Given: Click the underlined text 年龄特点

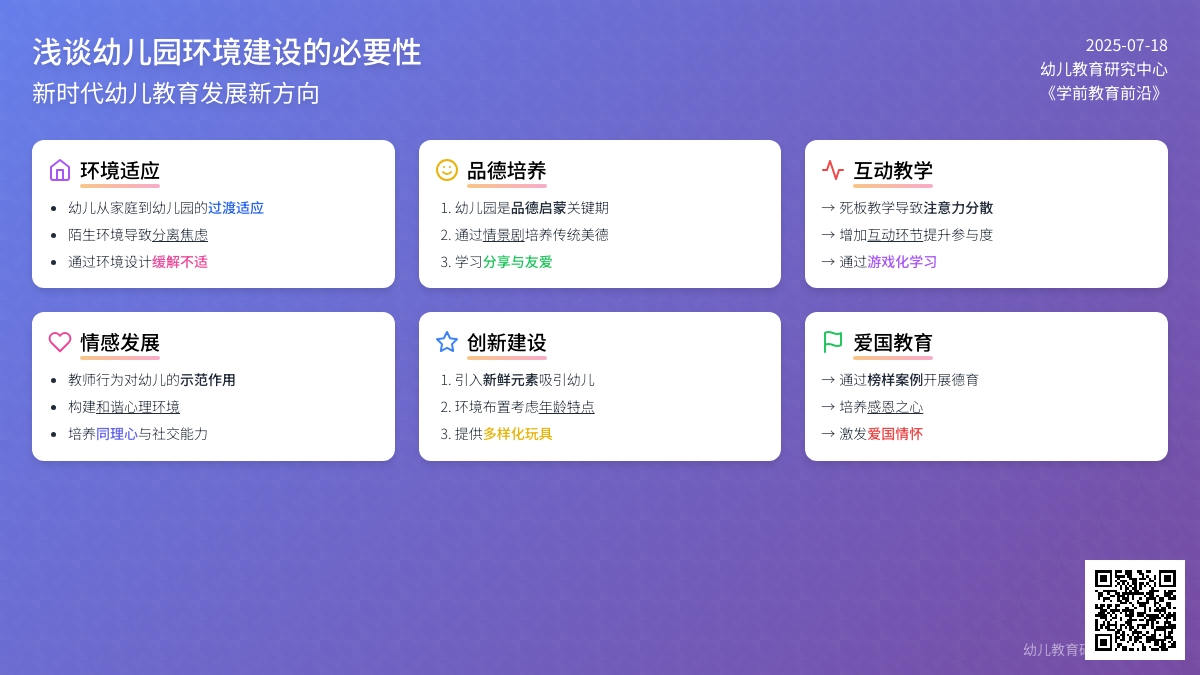Looking at the screenshot, I should point(567,407).
